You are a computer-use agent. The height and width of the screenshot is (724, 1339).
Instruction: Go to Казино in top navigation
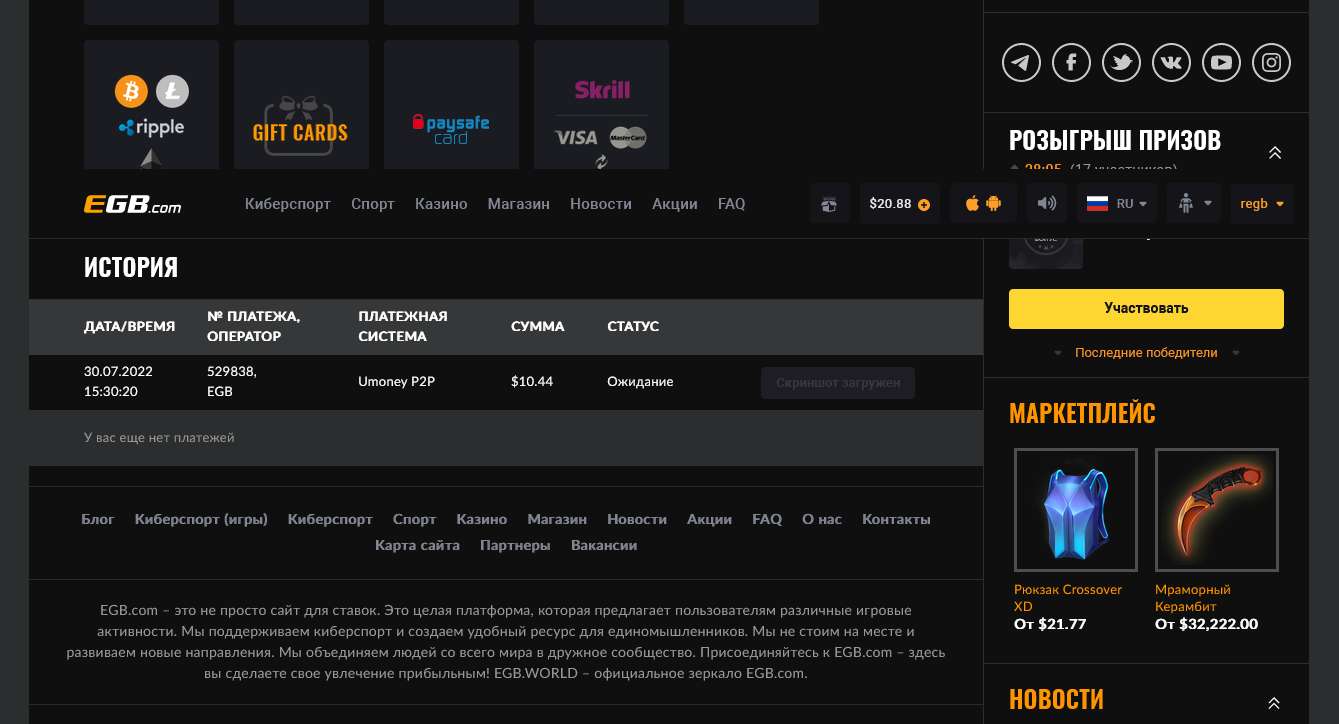441,204
